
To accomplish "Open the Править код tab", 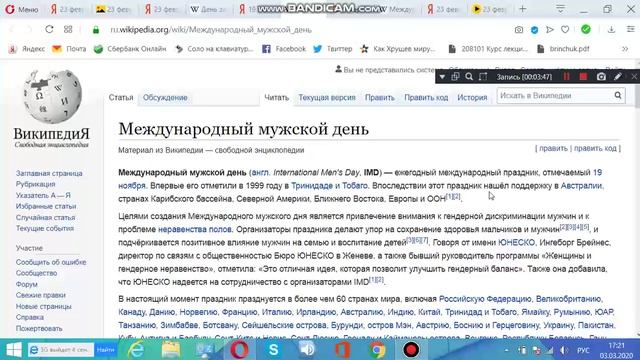I will (426, 98).
